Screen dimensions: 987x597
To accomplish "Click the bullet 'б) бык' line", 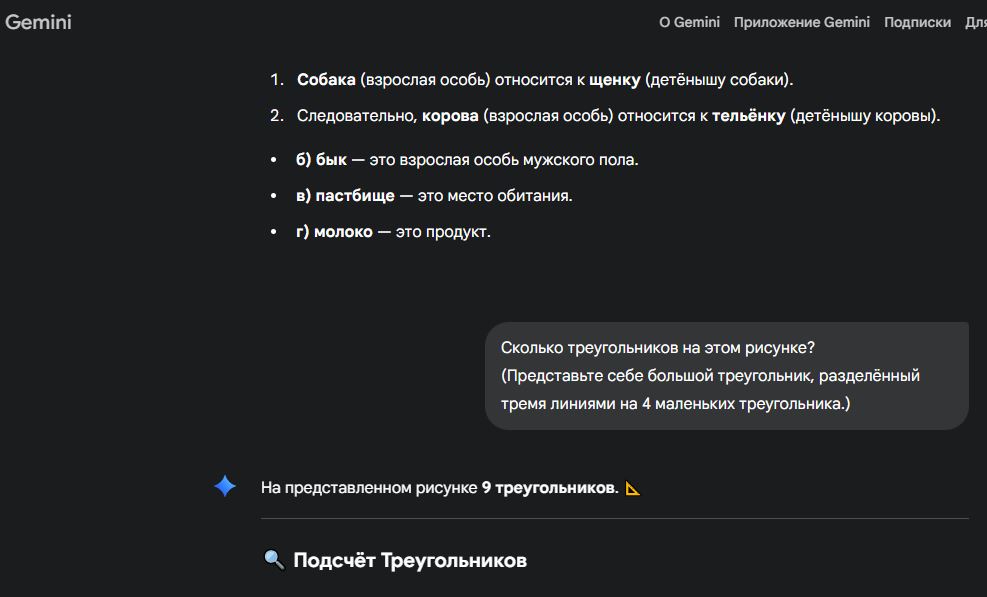I will pos(466,160).
